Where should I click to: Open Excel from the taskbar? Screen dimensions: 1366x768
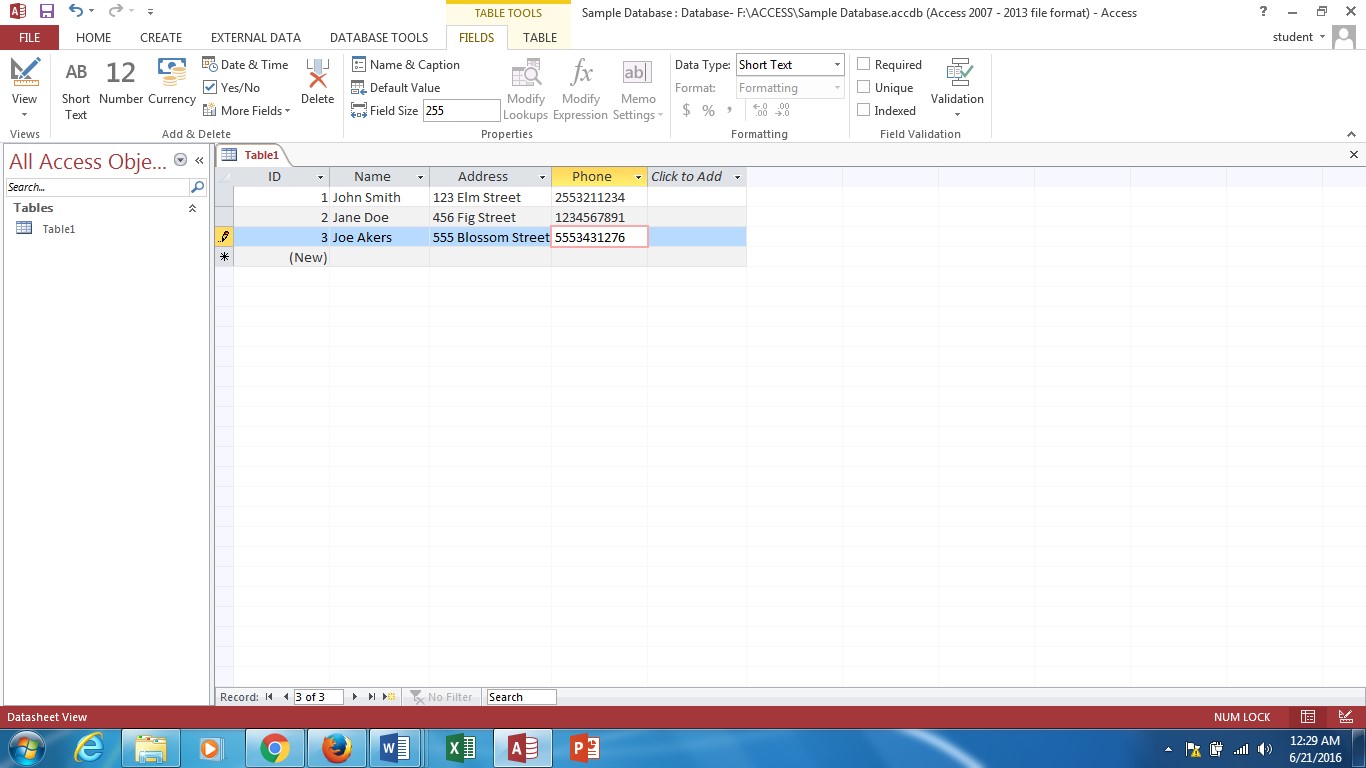460,748
